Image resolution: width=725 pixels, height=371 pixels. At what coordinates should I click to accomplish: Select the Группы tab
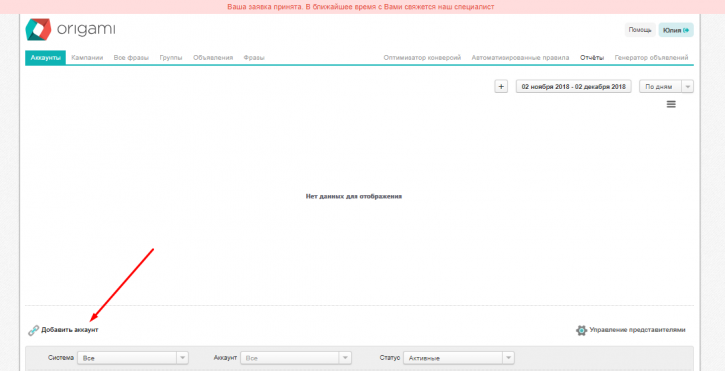pos(171,58)
